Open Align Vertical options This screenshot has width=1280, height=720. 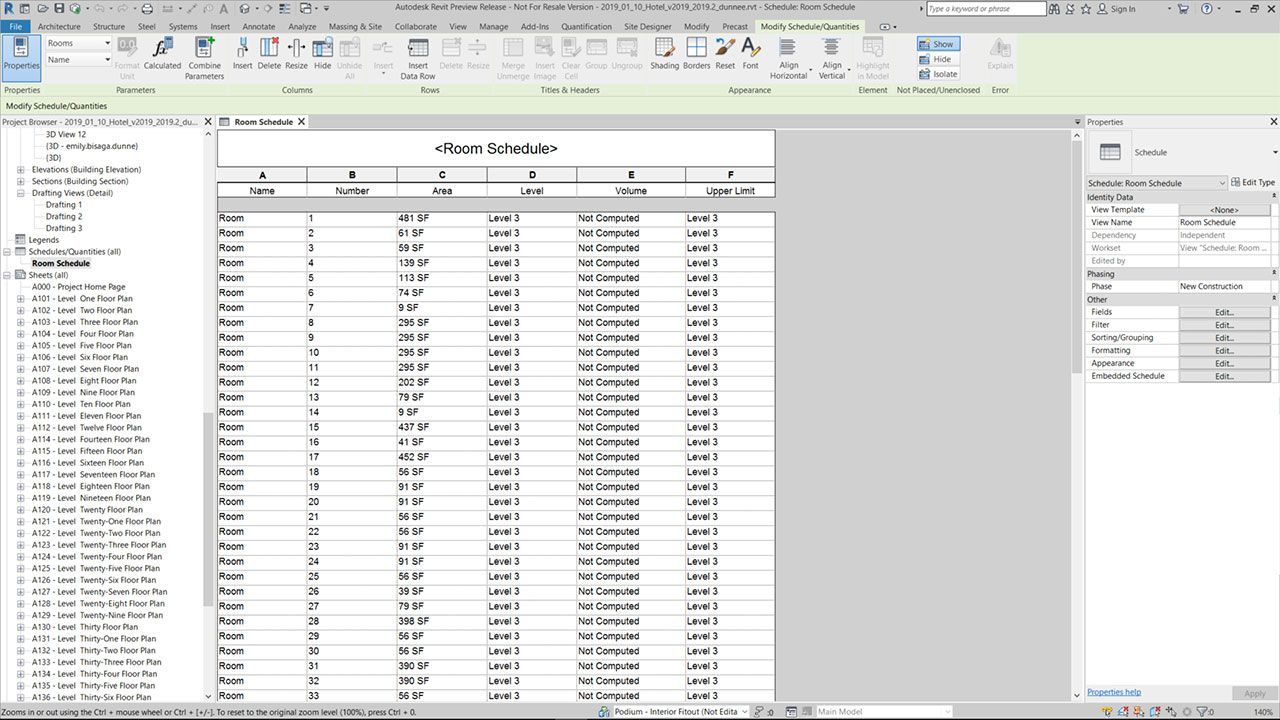pyautogui.click(x=831, y=57)
